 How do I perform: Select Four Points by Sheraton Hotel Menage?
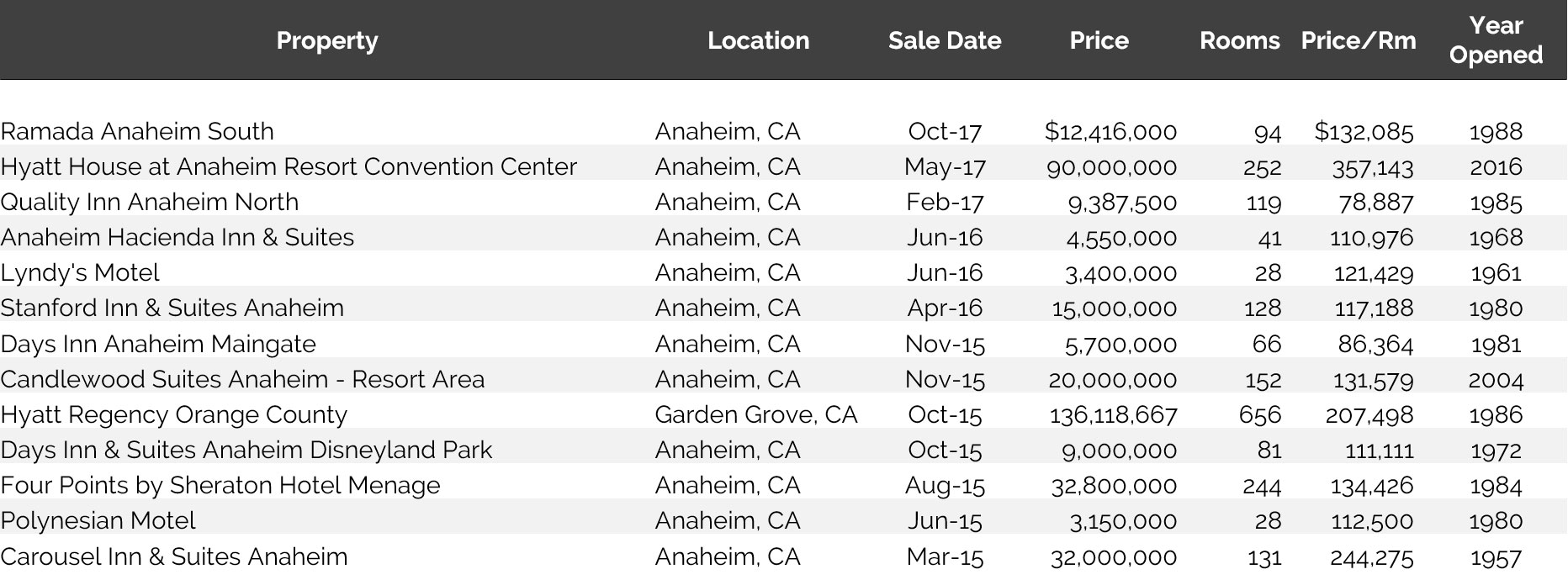click(x=220, y=485)
